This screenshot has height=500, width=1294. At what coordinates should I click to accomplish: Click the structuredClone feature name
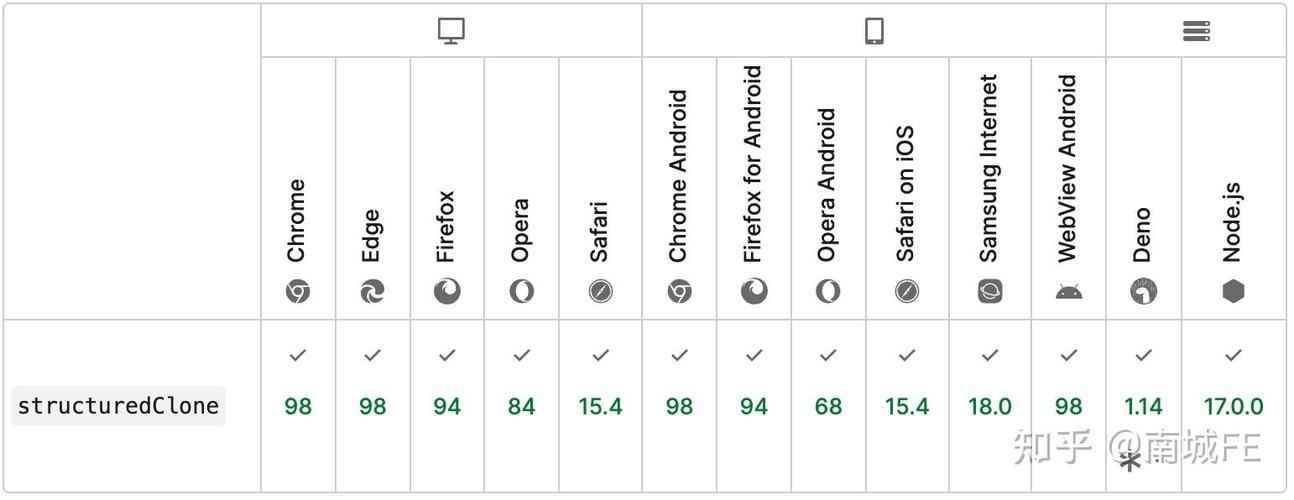click(118, 406)
